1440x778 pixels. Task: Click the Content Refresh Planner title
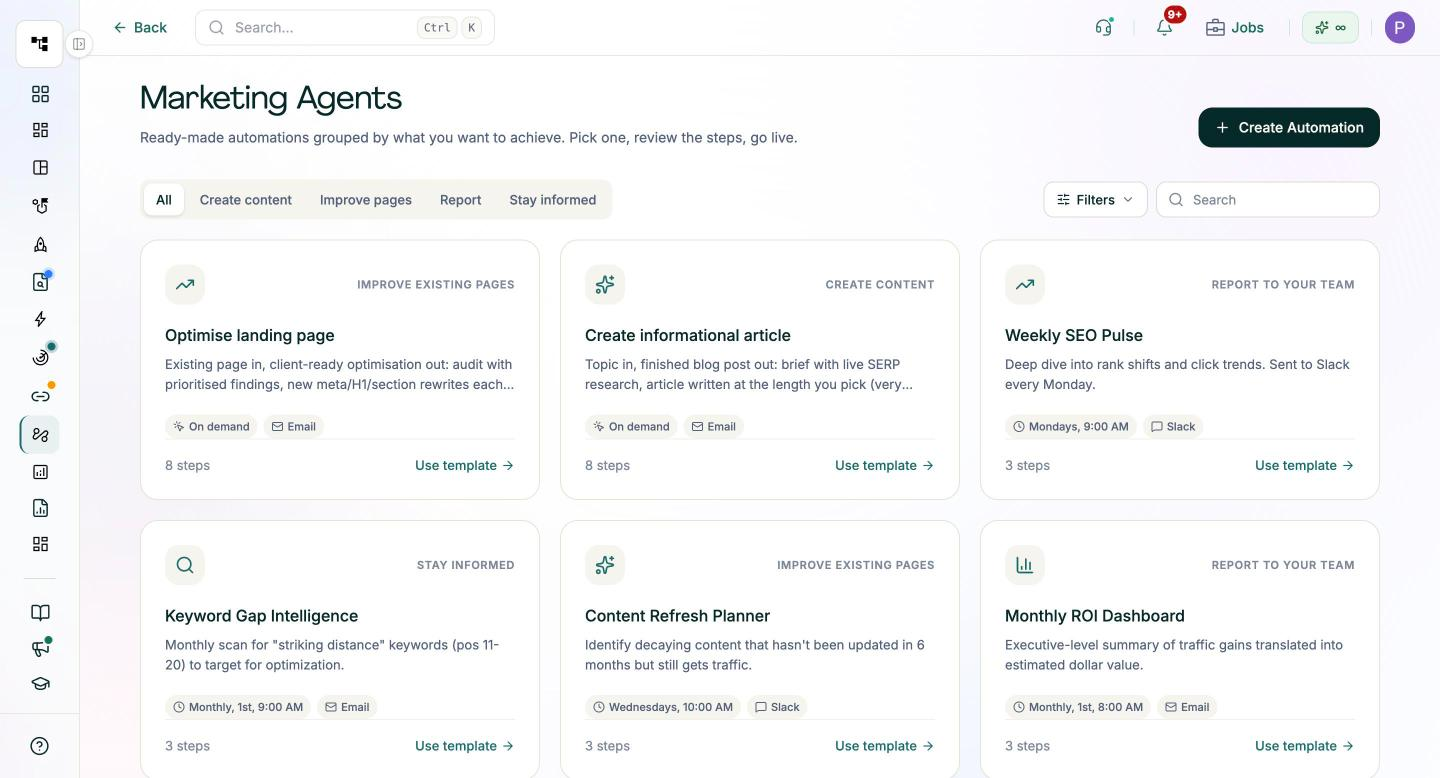677,616
